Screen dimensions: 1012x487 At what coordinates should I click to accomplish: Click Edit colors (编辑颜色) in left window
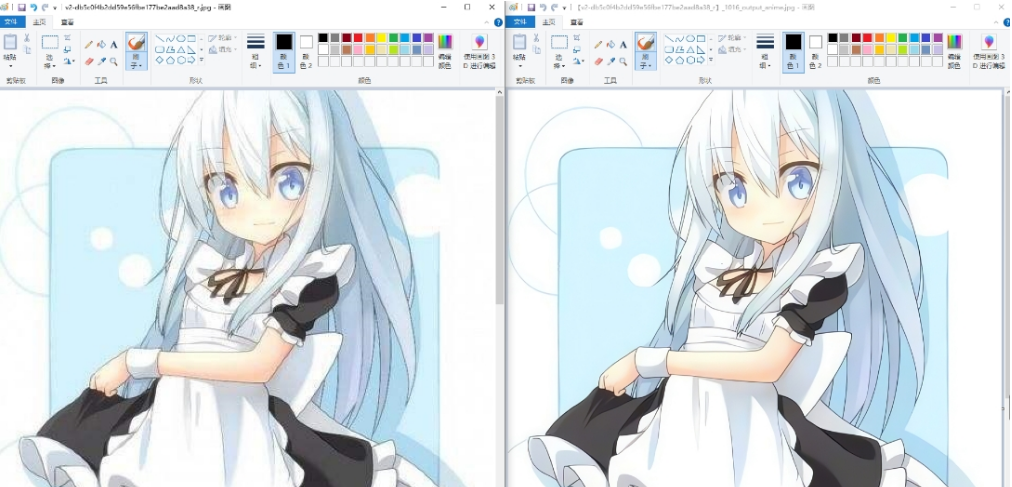(445, 52)
